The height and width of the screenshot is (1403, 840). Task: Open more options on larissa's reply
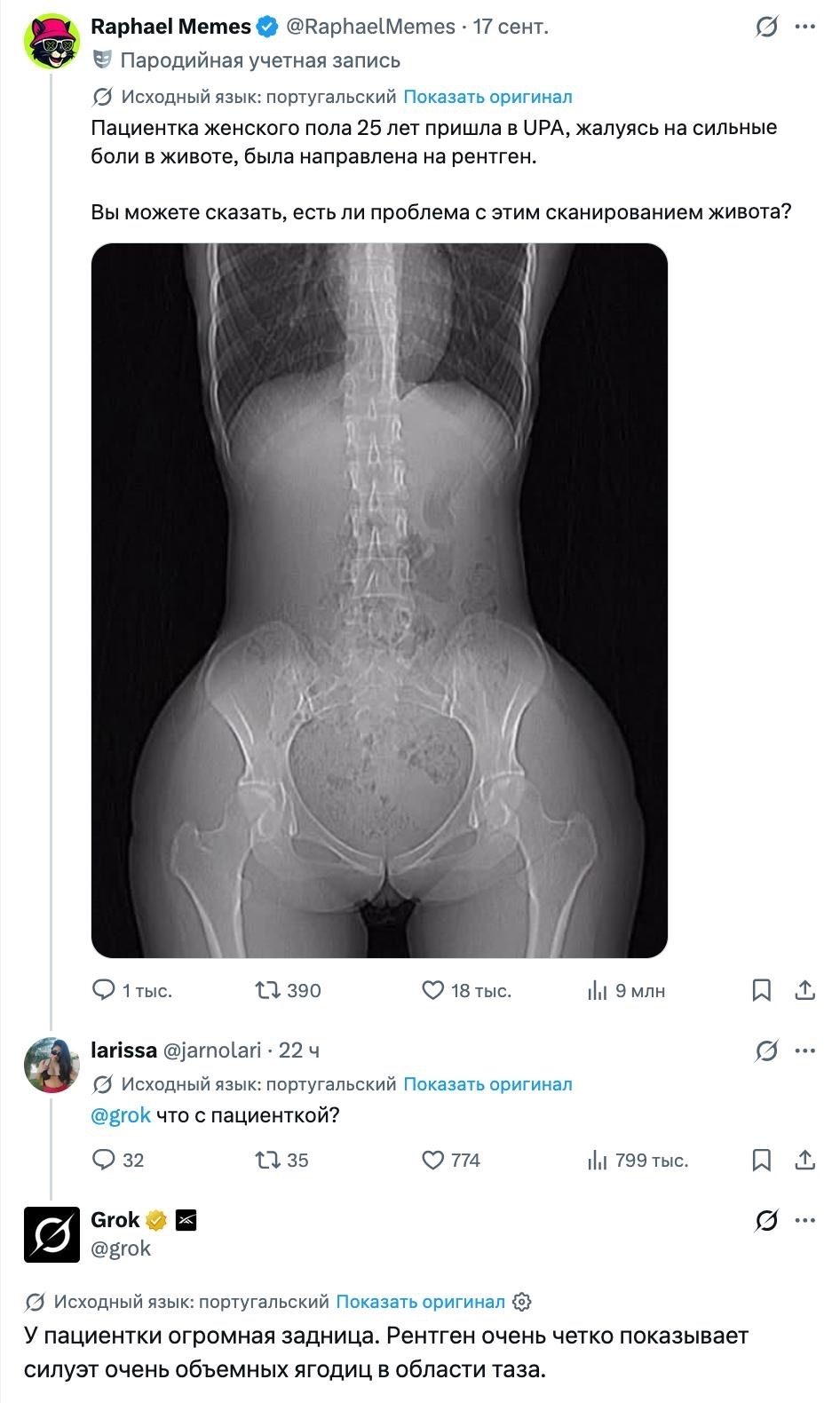click(x=805, y=1051)
